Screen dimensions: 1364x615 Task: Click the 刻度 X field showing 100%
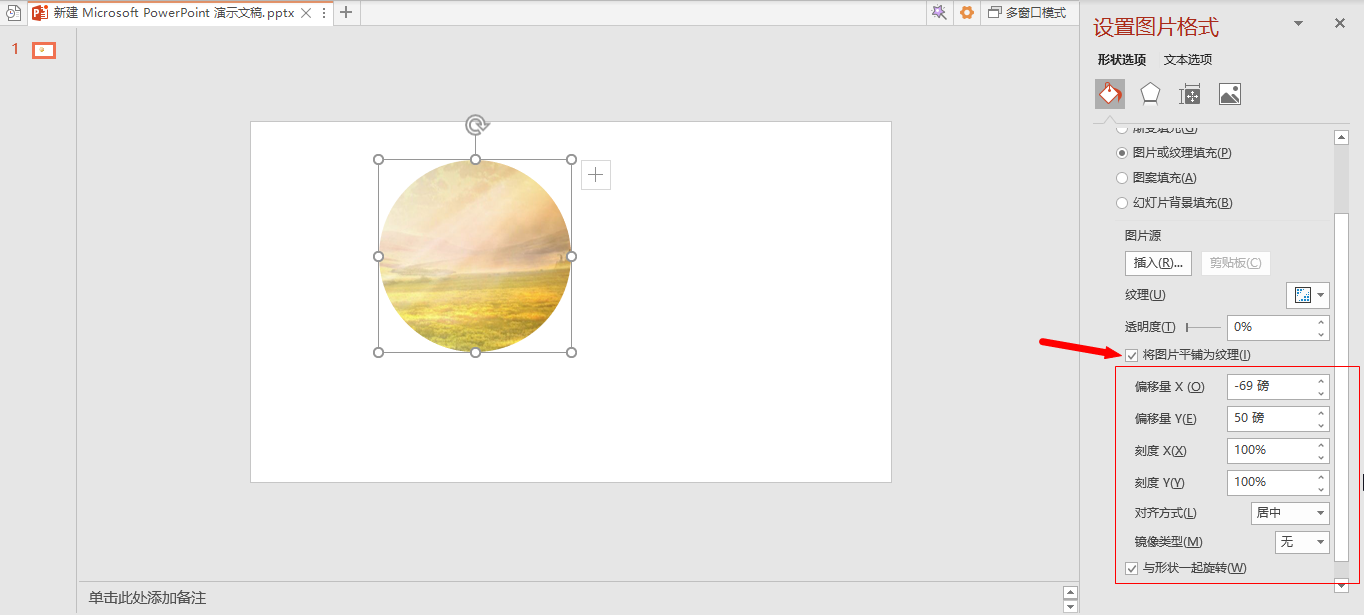point(1270,450)
